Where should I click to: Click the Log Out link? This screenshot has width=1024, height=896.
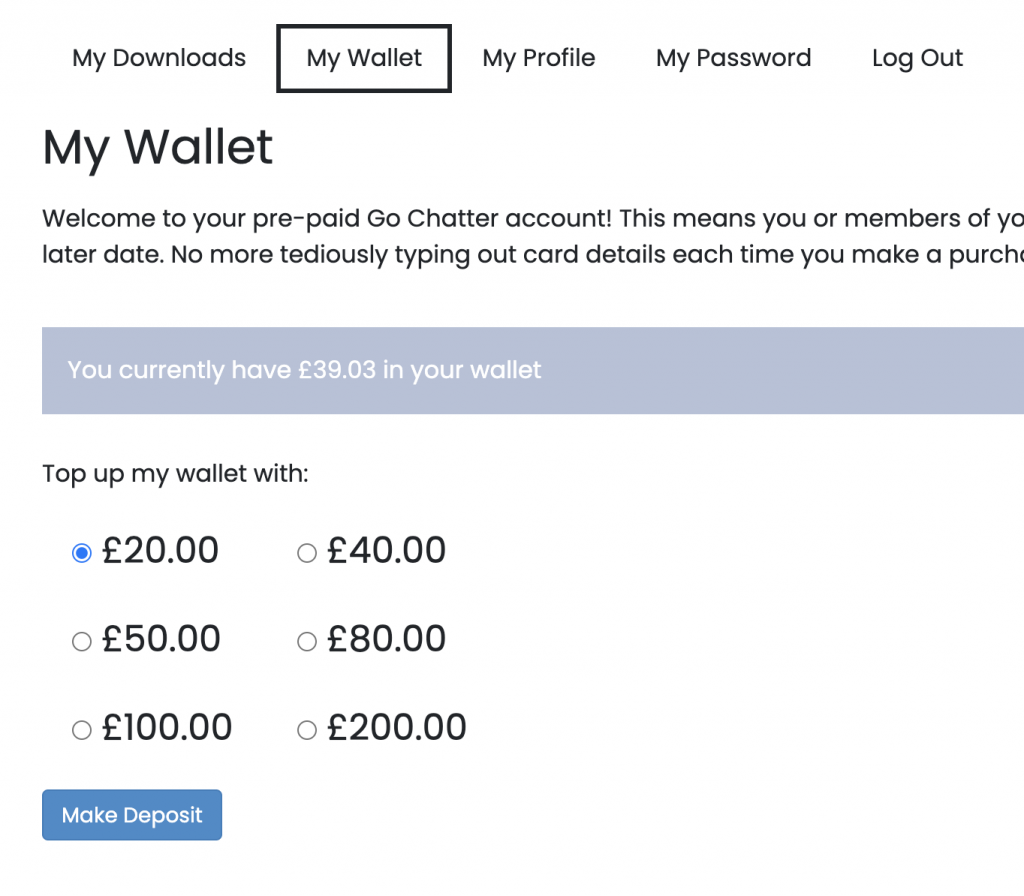(917, 58)
